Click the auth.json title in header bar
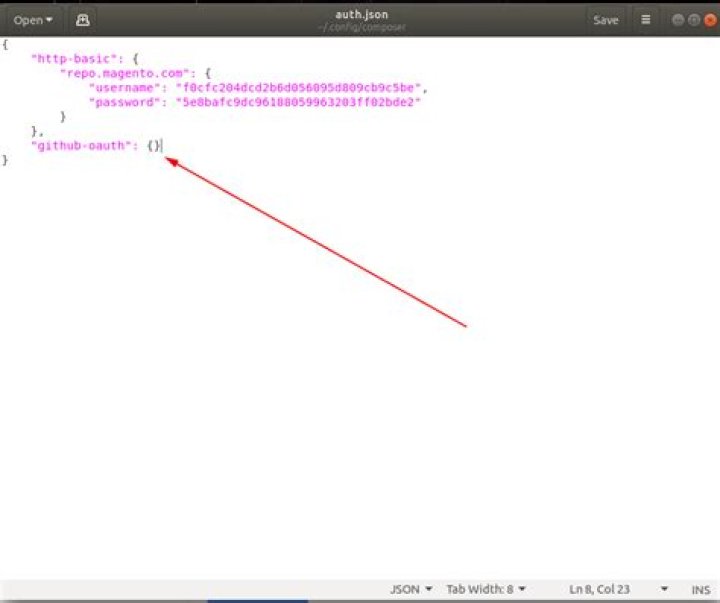This screenshot has width=720, height=603. click(x=361, y=14)
